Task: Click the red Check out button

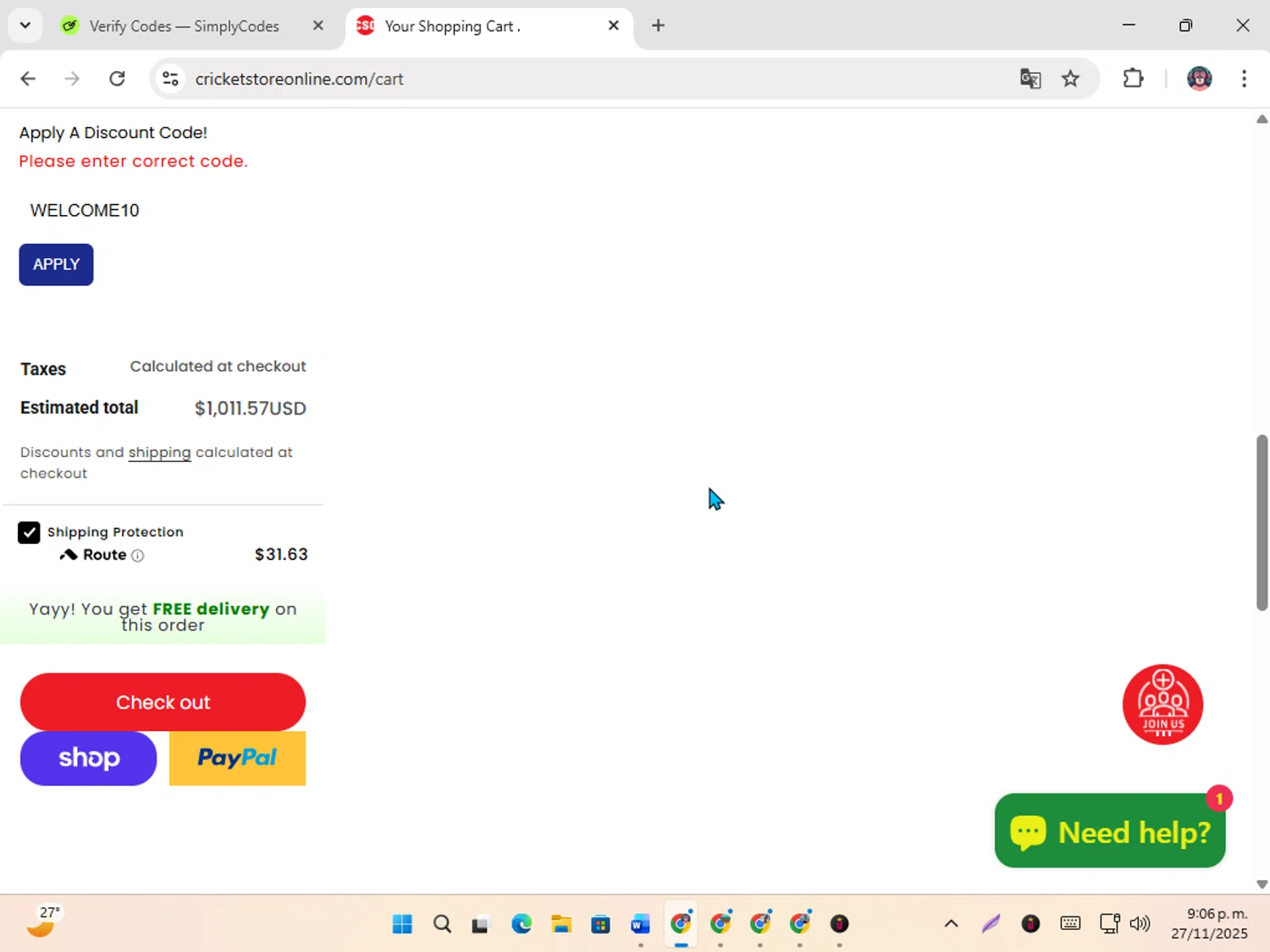Action: (163, 702)
